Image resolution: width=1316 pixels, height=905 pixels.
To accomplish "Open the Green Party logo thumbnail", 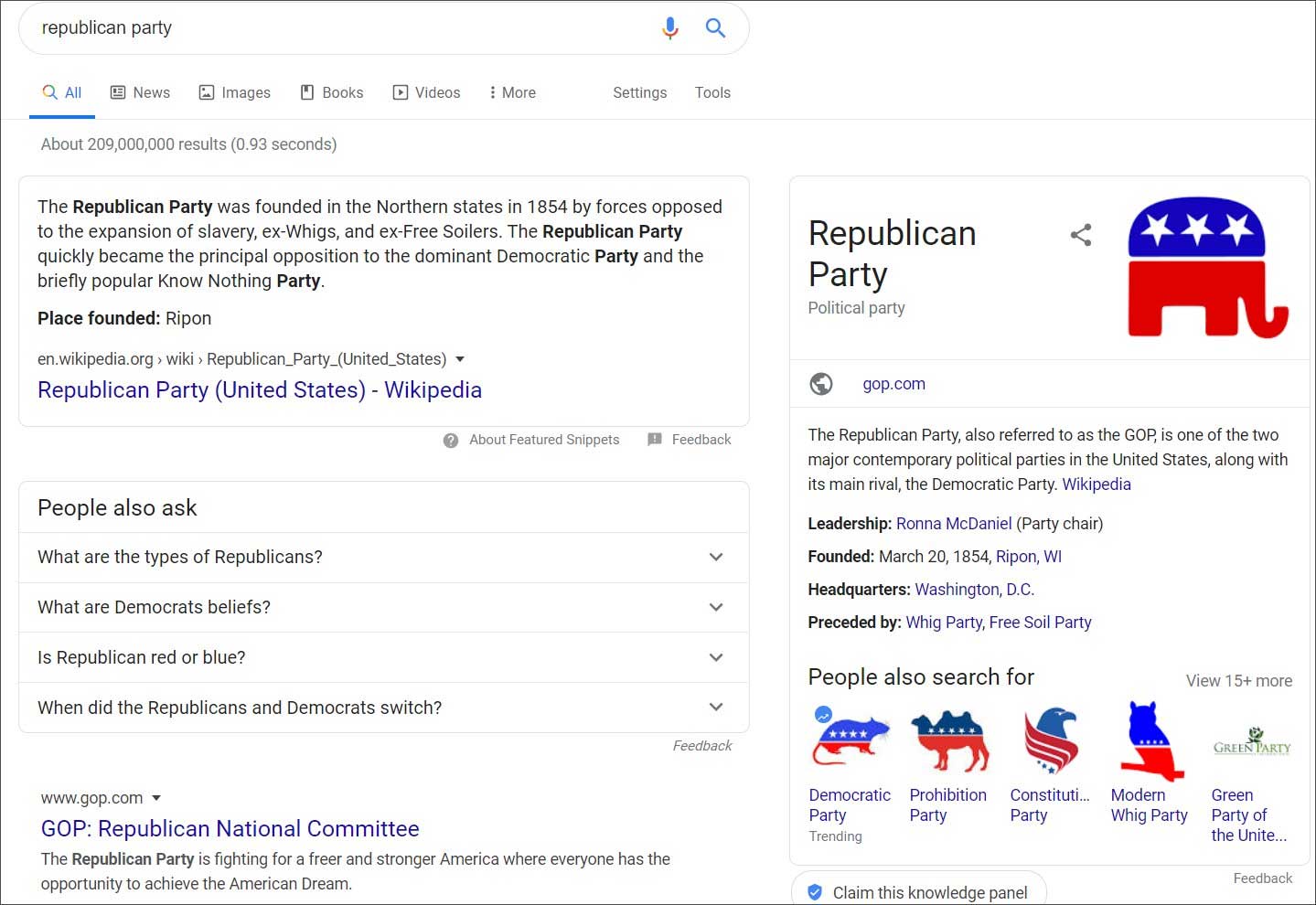I will 1252,740.
